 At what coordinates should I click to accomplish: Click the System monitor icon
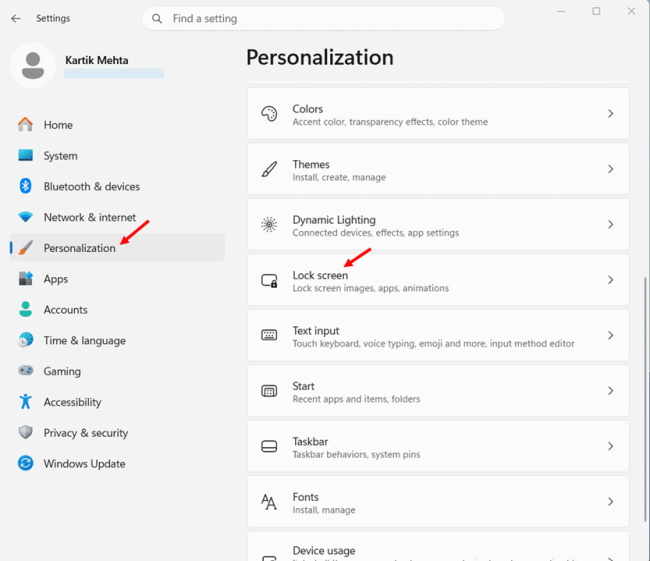25,155
